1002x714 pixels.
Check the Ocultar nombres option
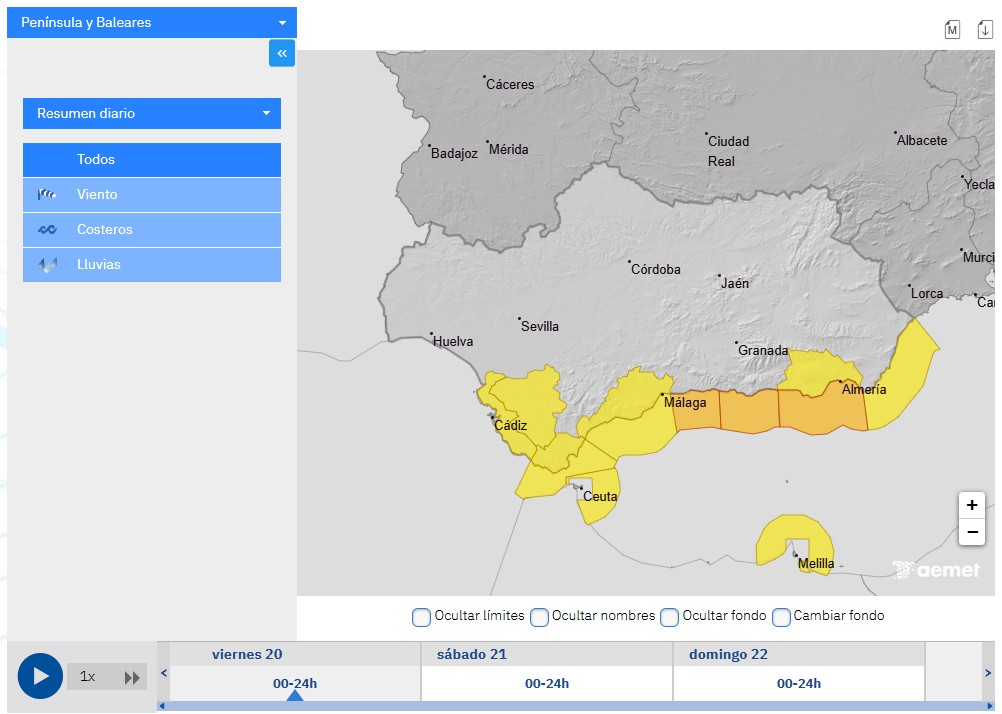point(539,617)
